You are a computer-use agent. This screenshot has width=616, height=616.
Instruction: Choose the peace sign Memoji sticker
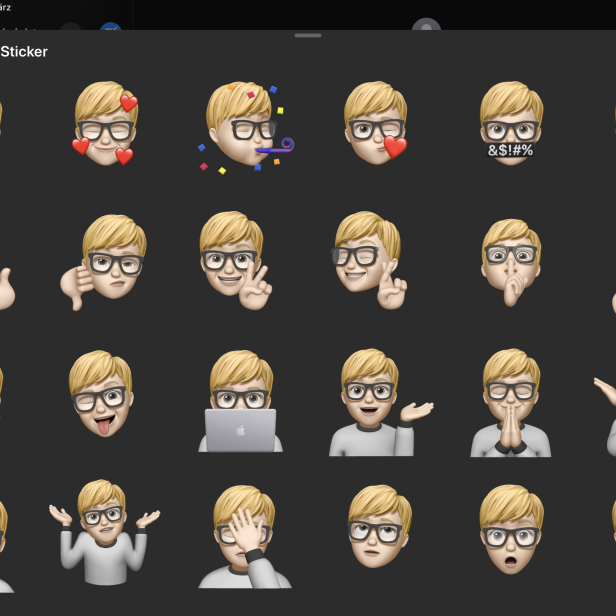(x=236, y=260)
